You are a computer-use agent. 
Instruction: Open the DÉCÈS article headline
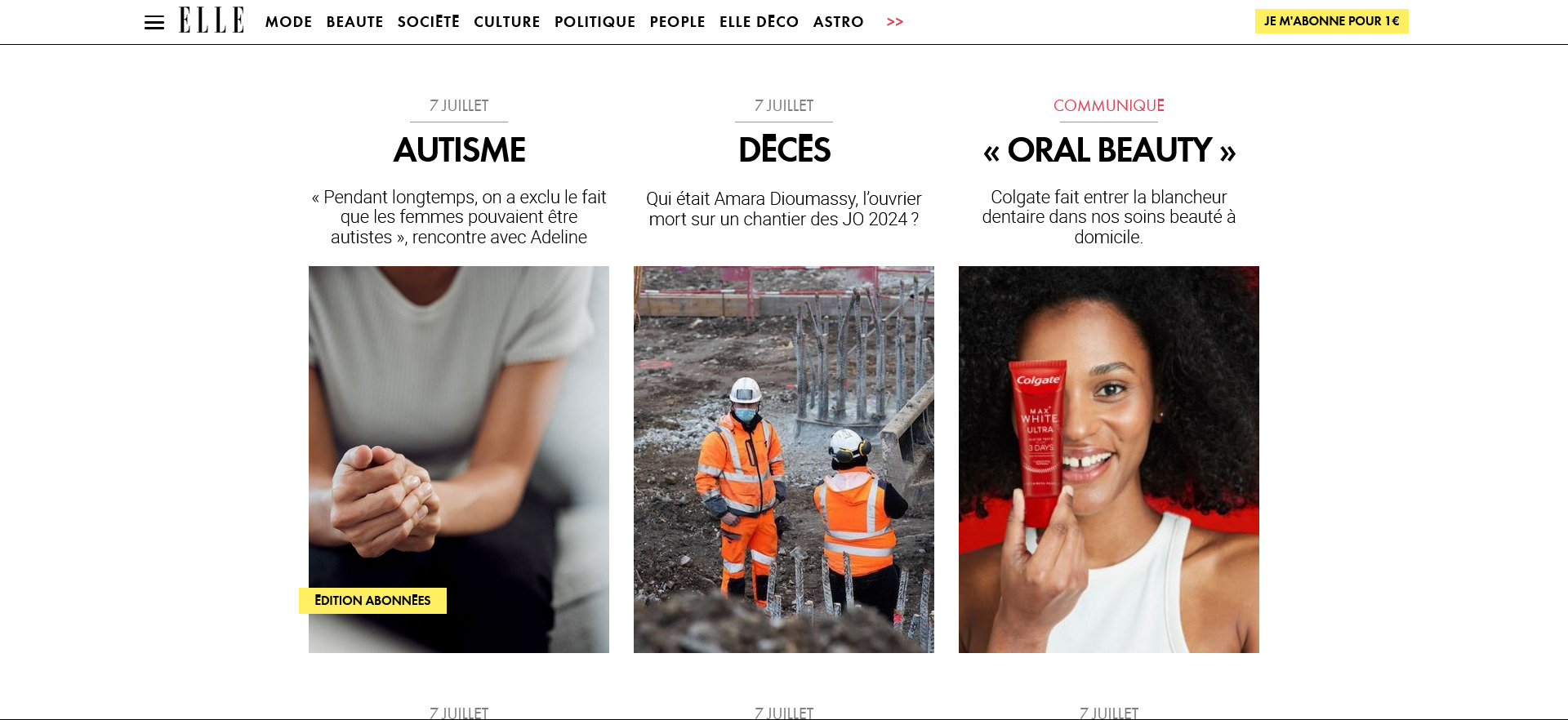pyautogui.click(x=784, y=150)
